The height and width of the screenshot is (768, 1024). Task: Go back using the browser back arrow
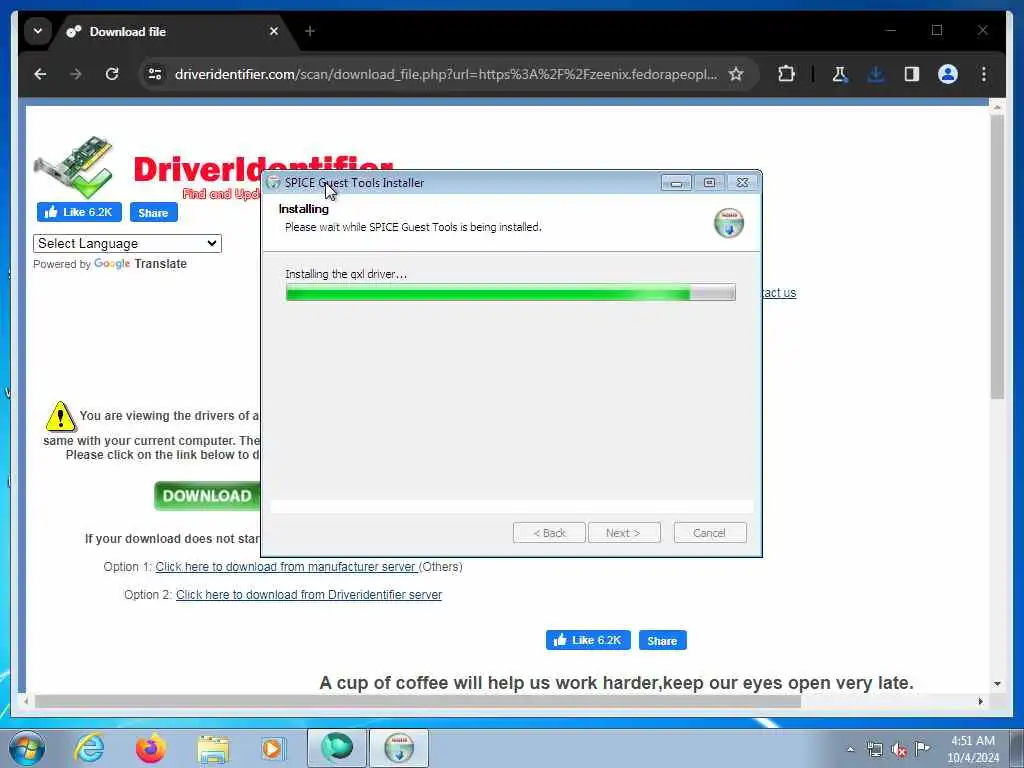pos(40,74)
